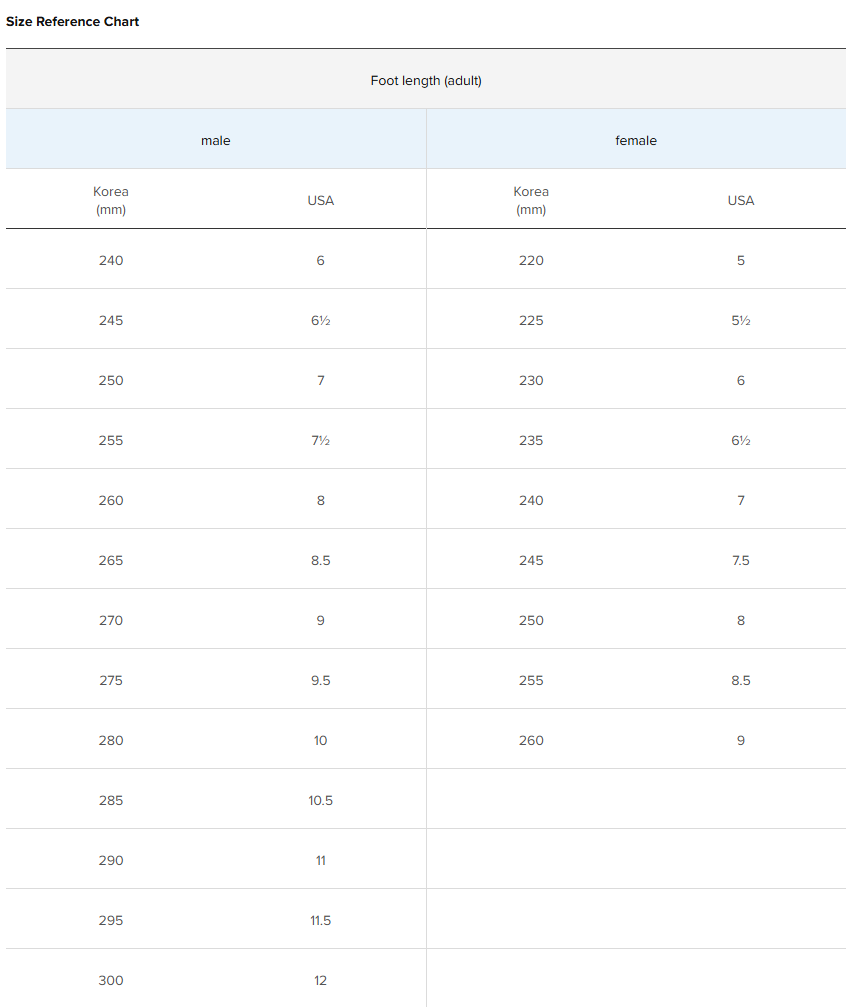Select male Korea size 270 cell
This screenshot has width=849, height=1007.
(x=111, y=620)
